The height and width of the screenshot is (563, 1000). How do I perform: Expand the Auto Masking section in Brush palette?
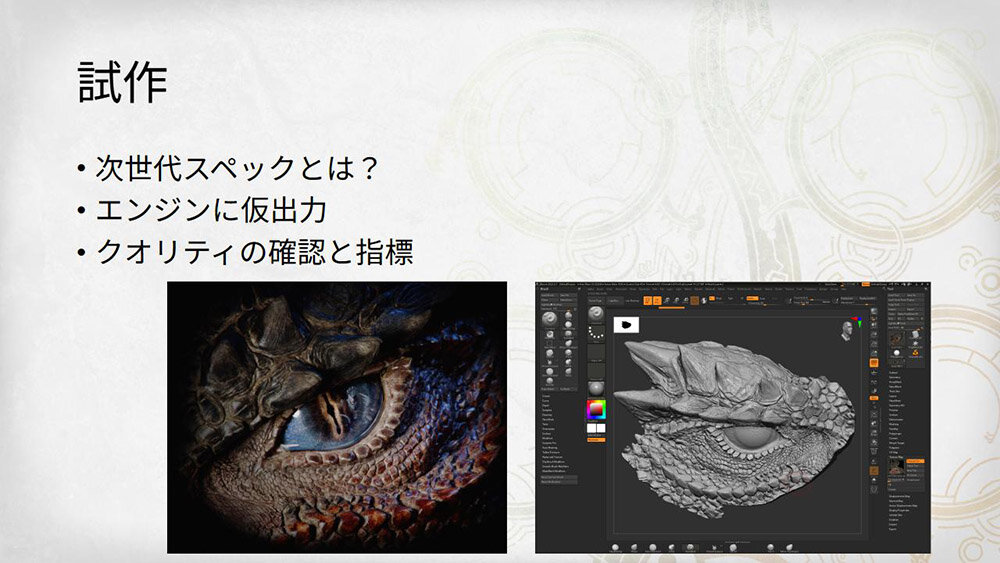click(x=549, y=448)
